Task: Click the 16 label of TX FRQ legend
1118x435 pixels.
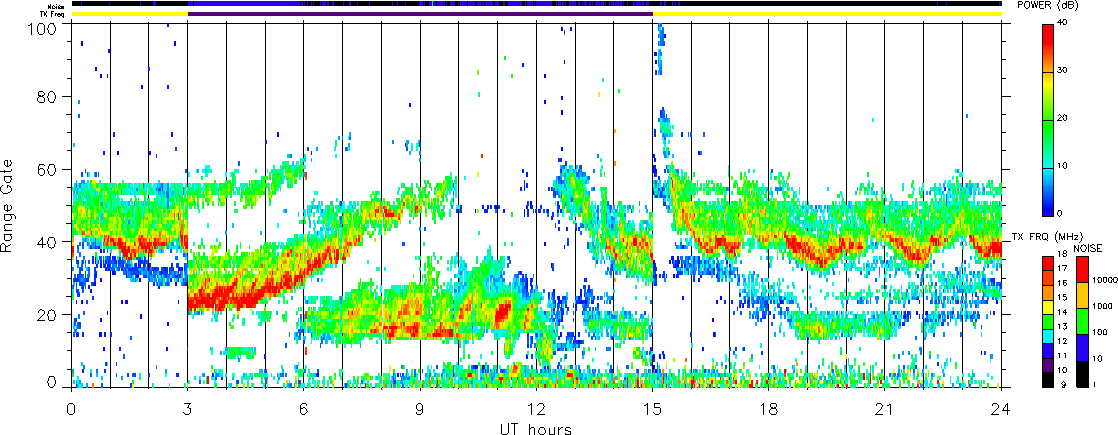Action: (x=1062, y=283)
